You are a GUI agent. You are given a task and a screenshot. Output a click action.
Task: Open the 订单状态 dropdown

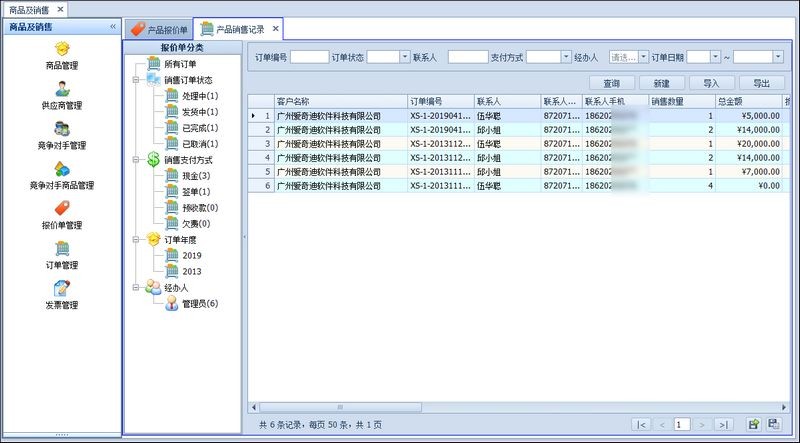(x=405, y=57)
